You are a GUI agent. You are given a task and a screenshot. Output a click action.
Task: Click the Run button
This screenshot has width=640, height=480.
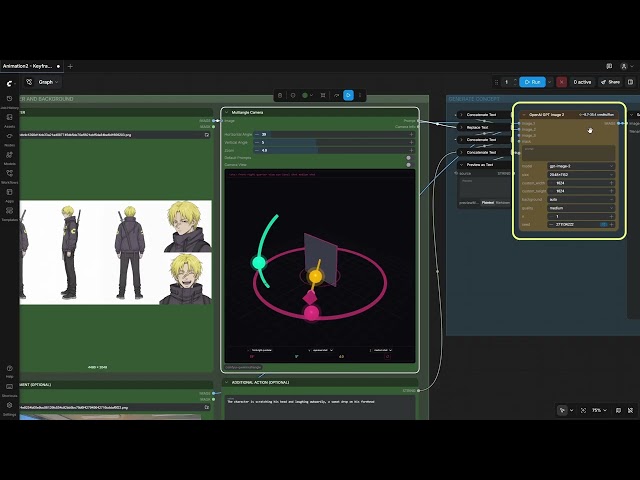pos(532,82)
